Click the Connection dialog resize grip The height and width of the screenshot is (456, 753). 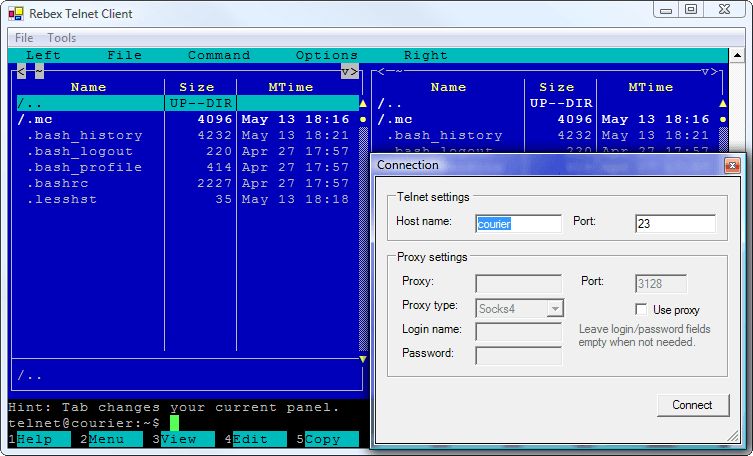733,436
